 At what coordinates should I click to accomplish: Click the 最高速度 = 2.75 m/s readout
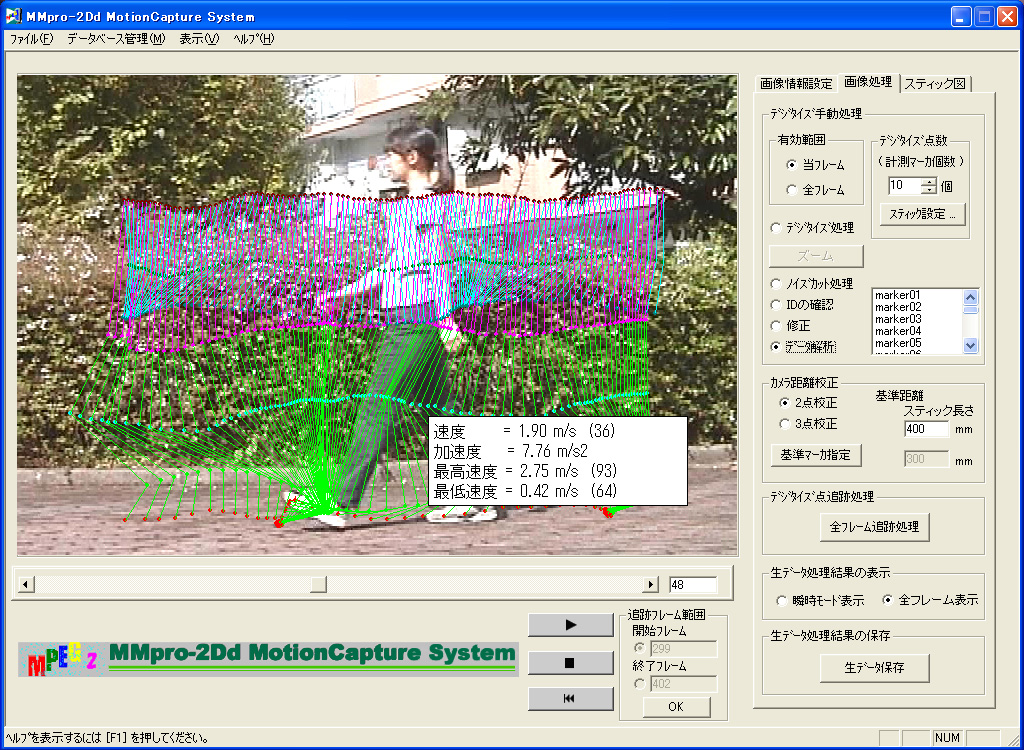click(x=525, y=471)
